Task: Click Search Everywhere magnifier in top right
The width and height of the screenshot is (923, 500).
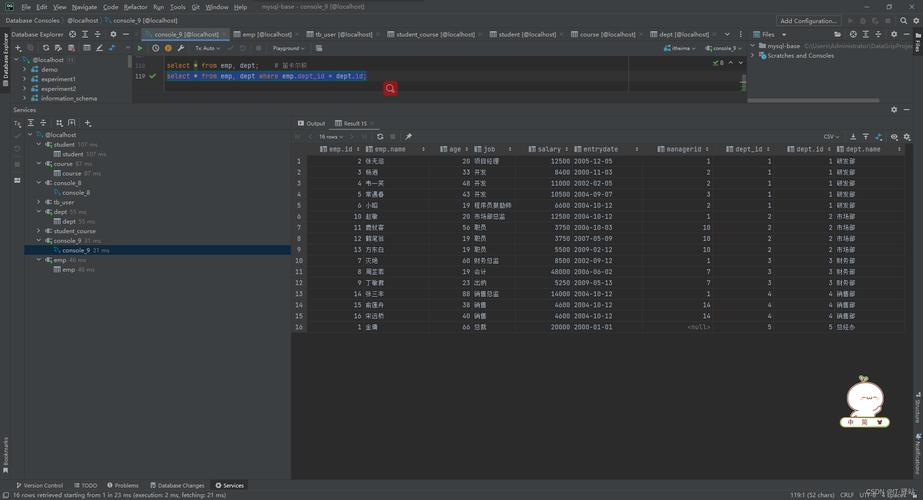Action: pos(904,21)
